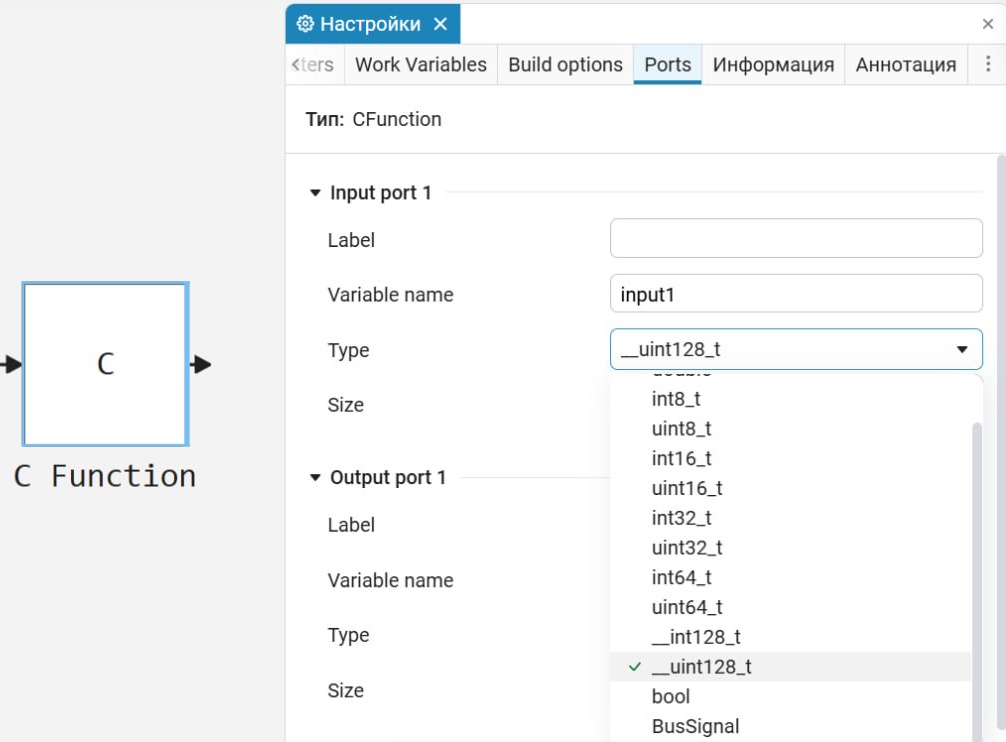The width and height of the screenshot is (1006, 742).
Task: Click the dropdown list scrollbar
Action: coord(977,560)
